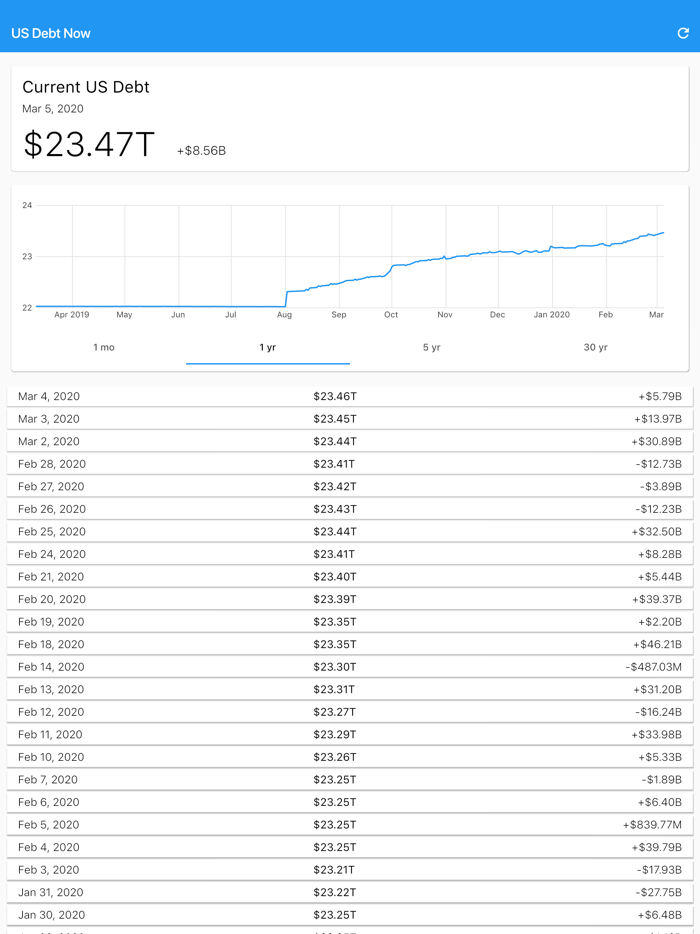Click the Jan 31, 2020 debt row
This screenshot has width=700, height=934.
click(x=350, y=892)
